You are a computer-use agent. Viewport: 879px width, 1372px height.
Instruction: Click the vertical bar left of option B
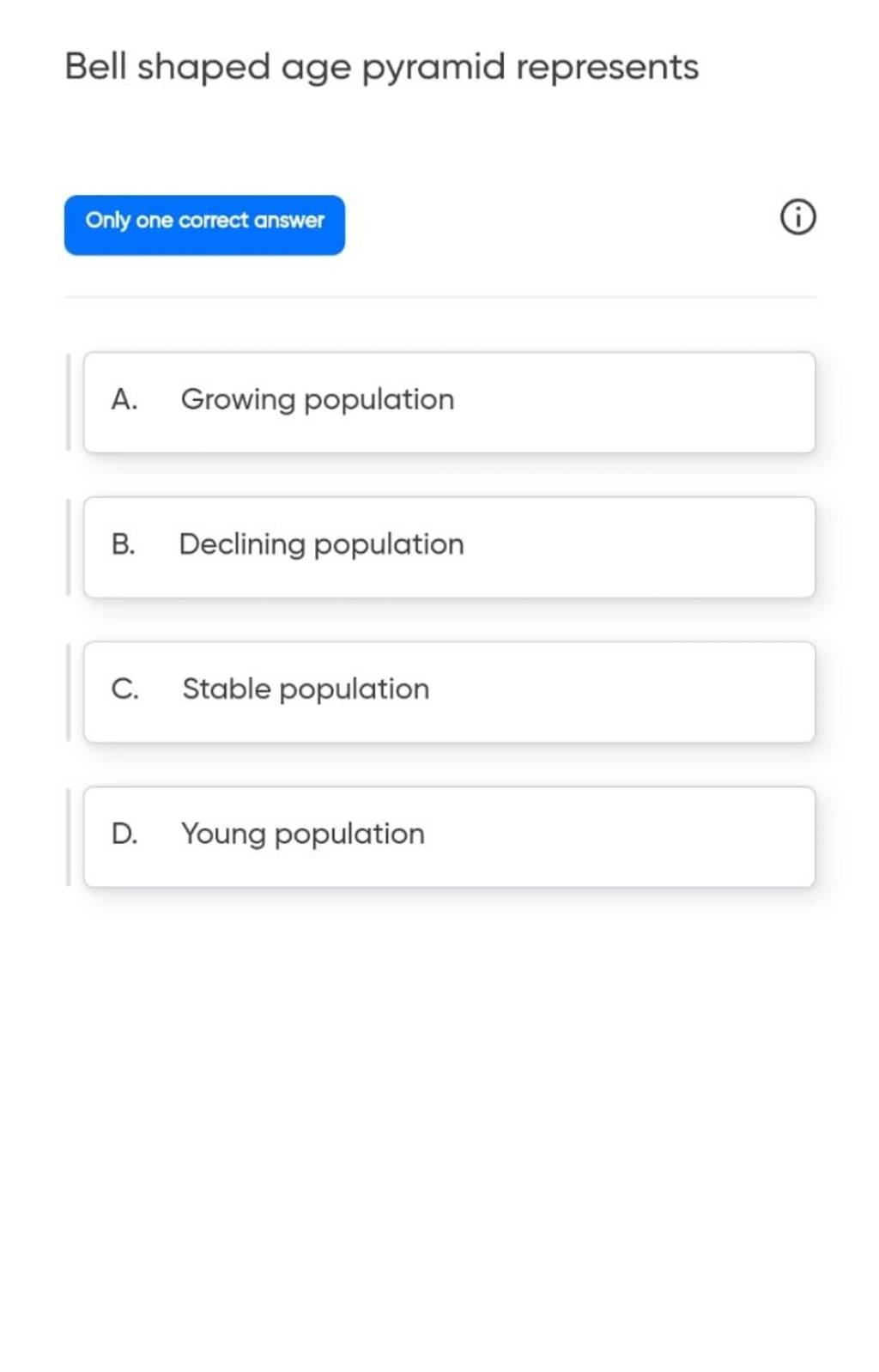click(x=69, y=547)
